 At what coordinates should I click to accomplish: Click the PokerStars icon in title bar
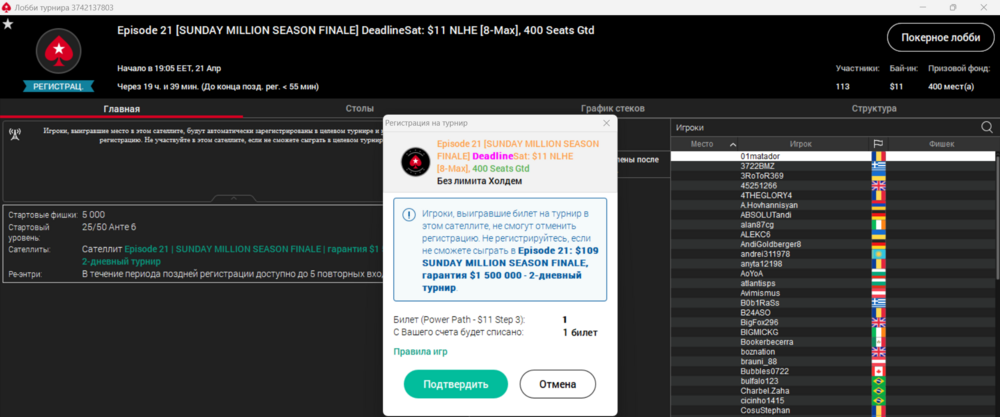tap(7, 7)
